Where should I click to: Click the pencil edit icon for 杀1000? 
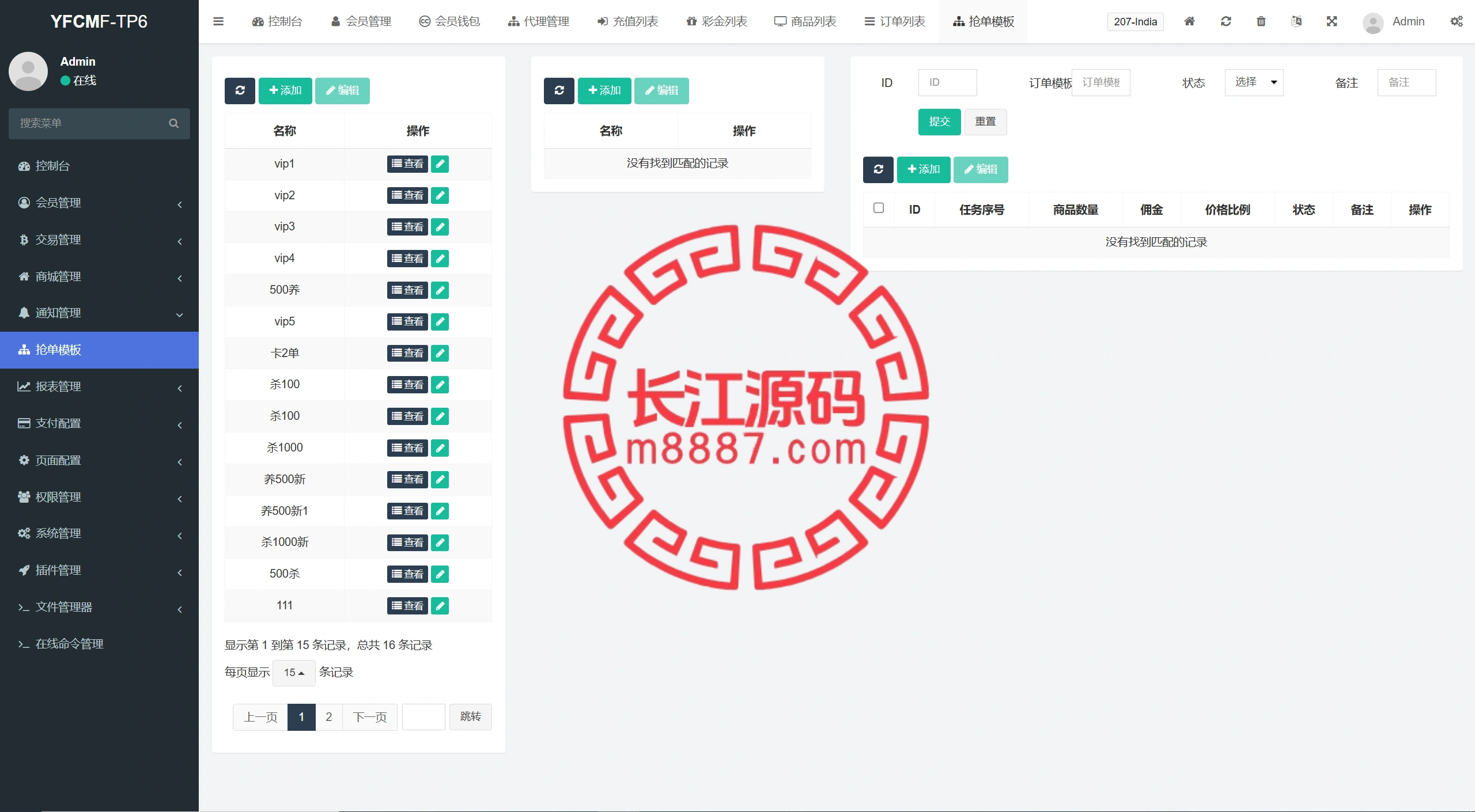440,448
